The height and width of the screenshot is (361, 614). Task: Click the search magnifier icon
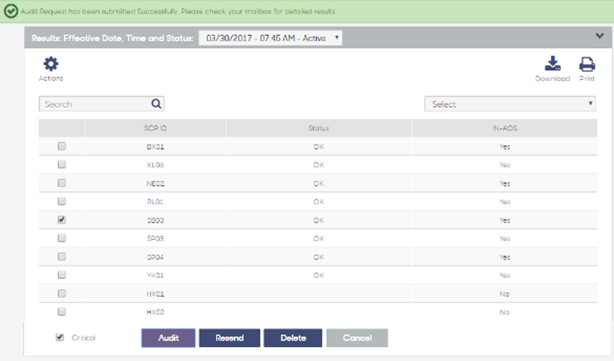(x=156, y=104)
